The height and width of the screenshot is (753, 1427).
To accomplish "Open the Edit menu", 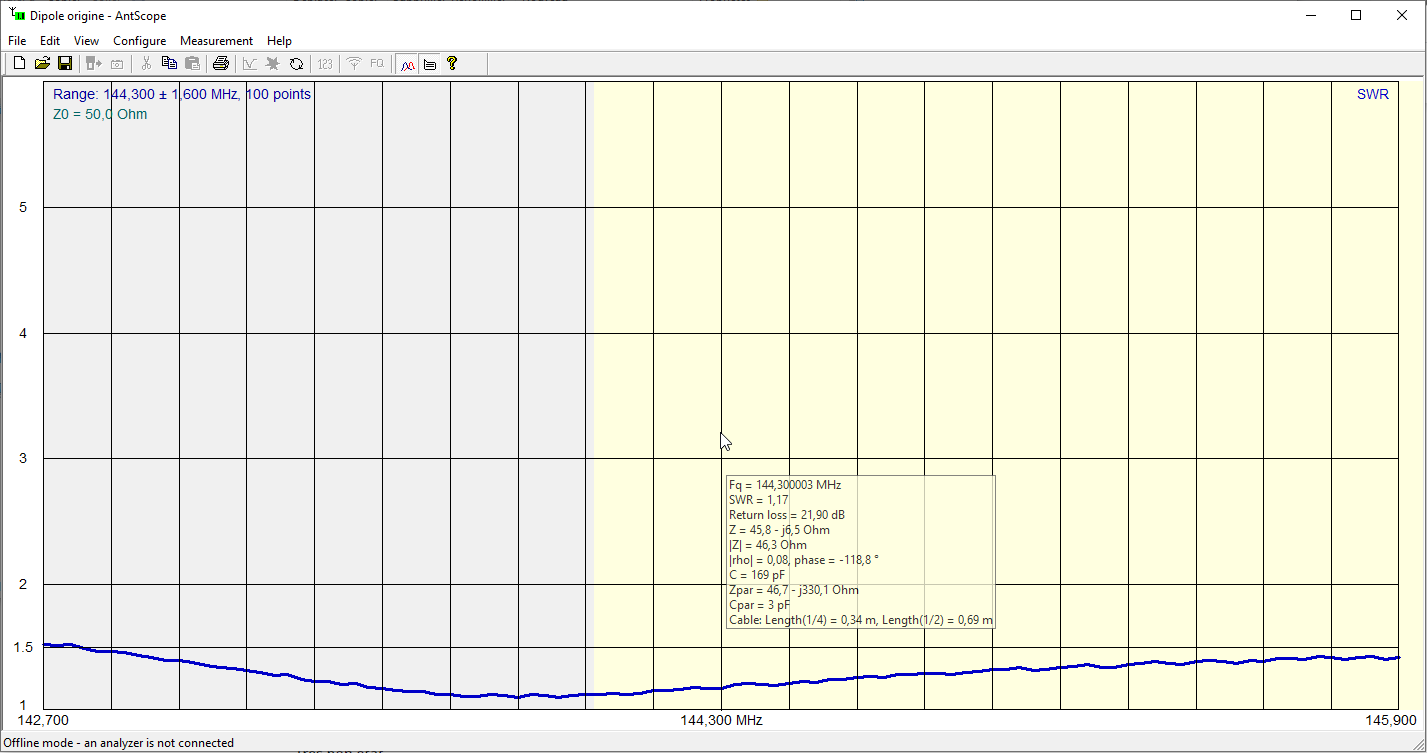I will (x=50, y=41).
